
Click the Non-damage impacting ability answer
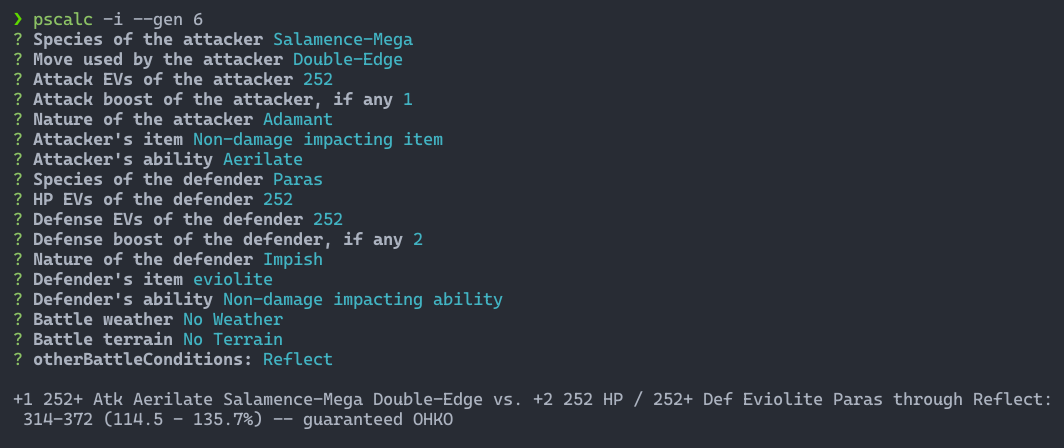[362, 299]
